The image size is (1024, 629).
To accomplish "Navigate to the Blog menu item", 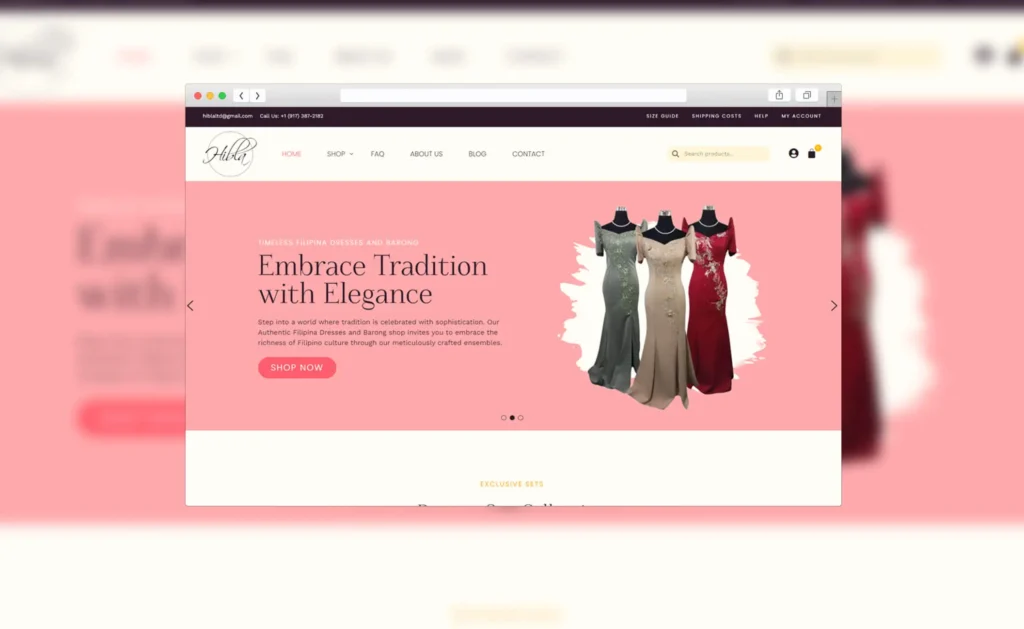I will point(477,154).
